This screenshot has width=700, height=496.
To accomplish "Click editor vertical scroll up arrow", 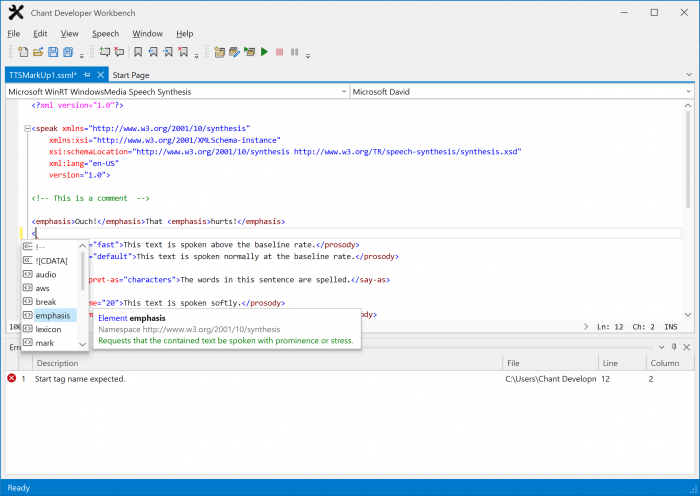I will coord(688,106).
